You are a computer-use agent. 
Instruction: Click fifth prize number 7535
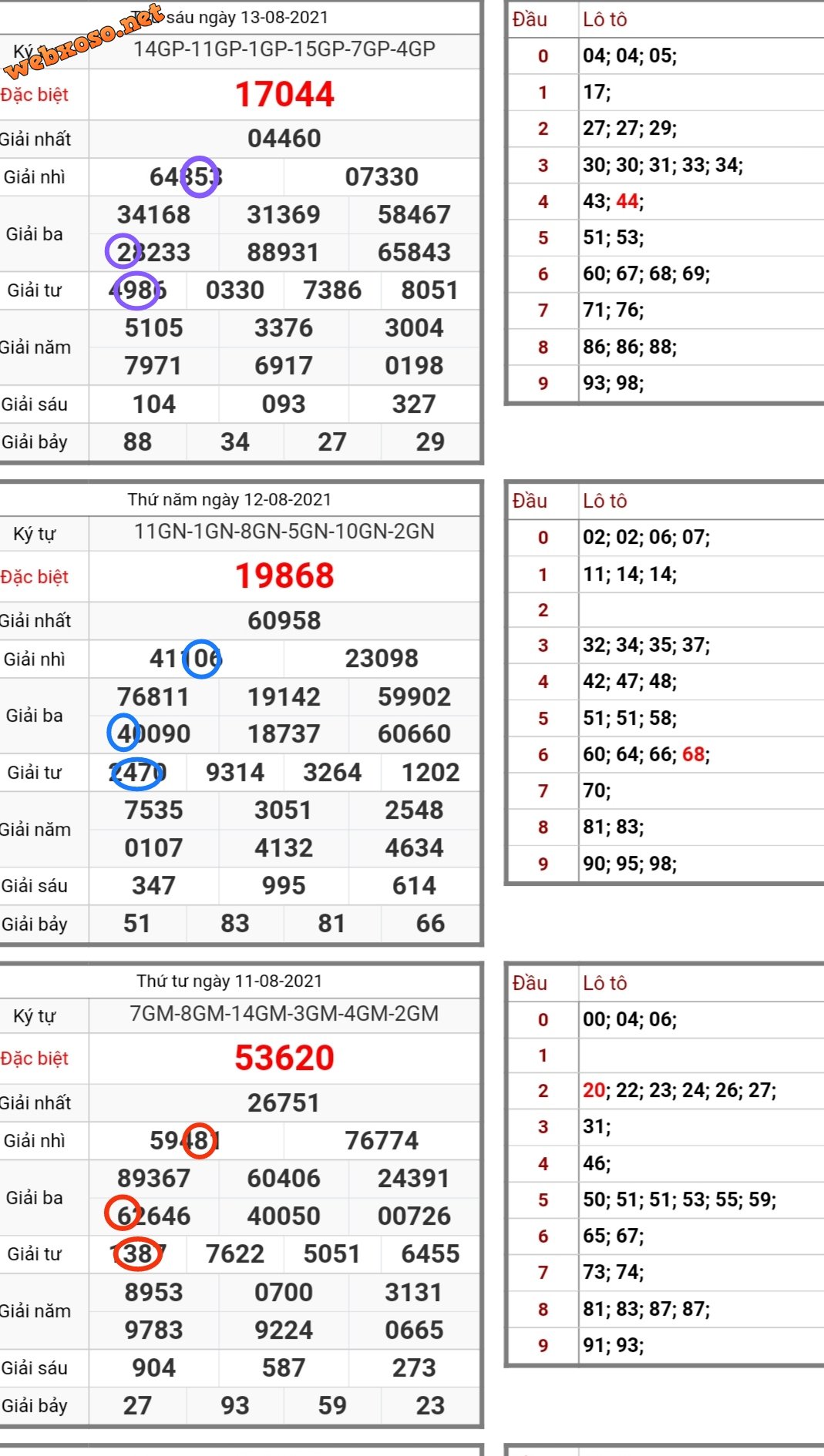[x=154, y=810]
